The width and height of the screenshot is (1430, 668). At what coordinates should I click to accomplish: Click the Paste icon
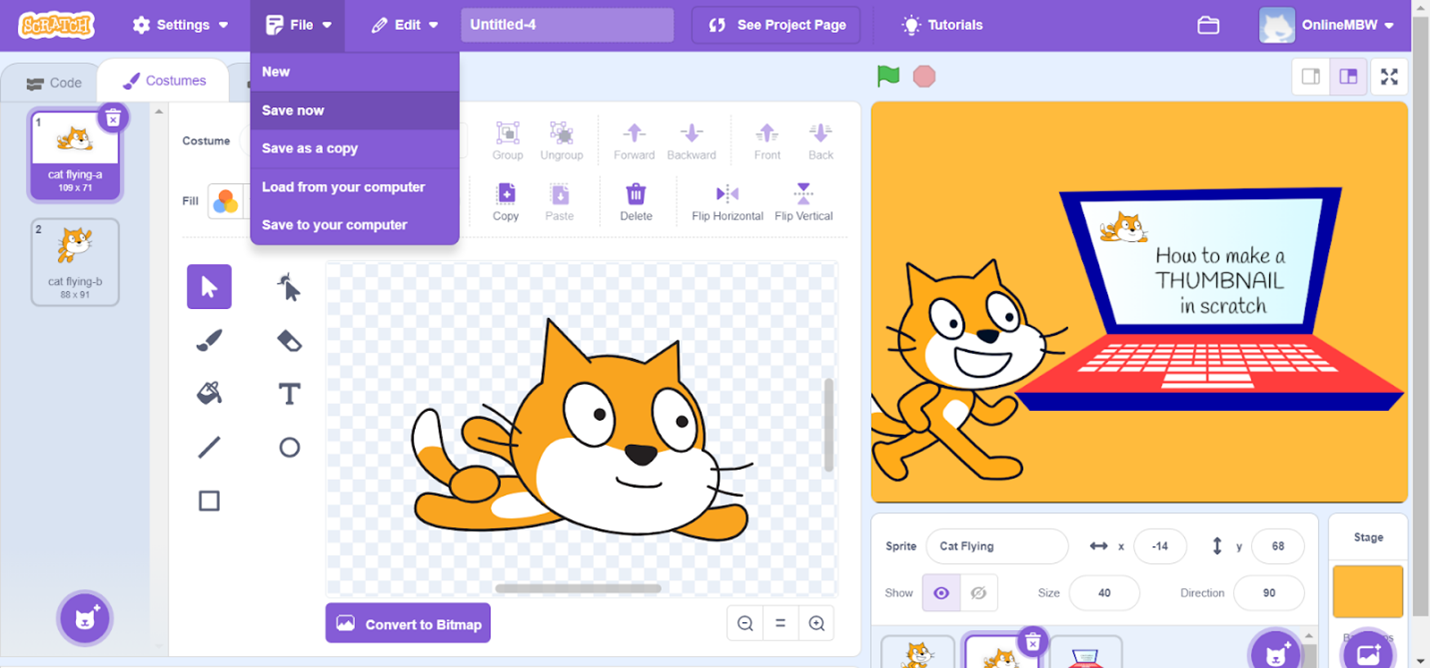[x=560, y=201]
